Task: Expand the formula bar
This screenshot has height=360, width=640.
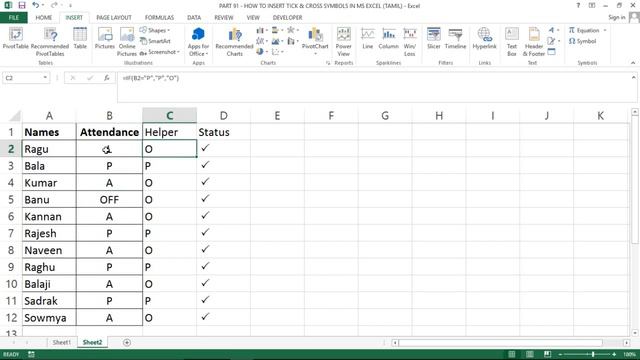Action: (x=633, y=77)
